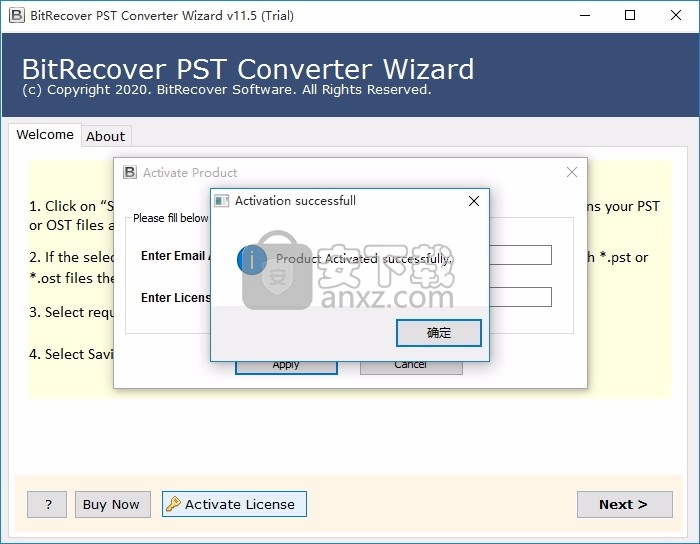Click the email address input field
Image resolution: width=700 pixels, height=544 pixels.
click(521, 255)
